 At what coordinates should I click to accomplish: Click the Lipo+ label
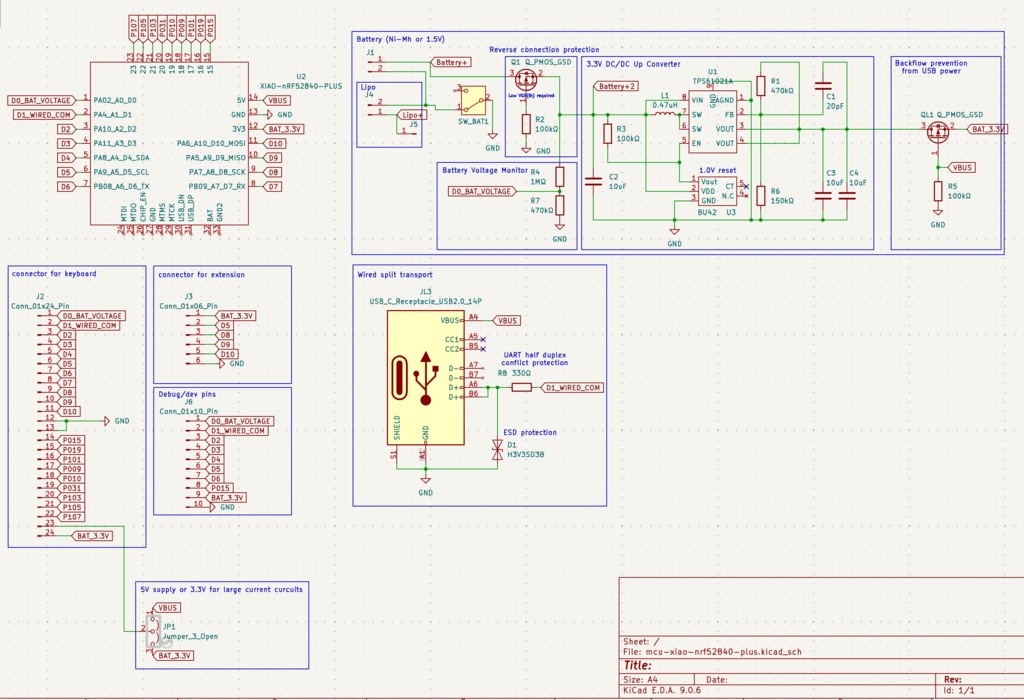point(411,114)
